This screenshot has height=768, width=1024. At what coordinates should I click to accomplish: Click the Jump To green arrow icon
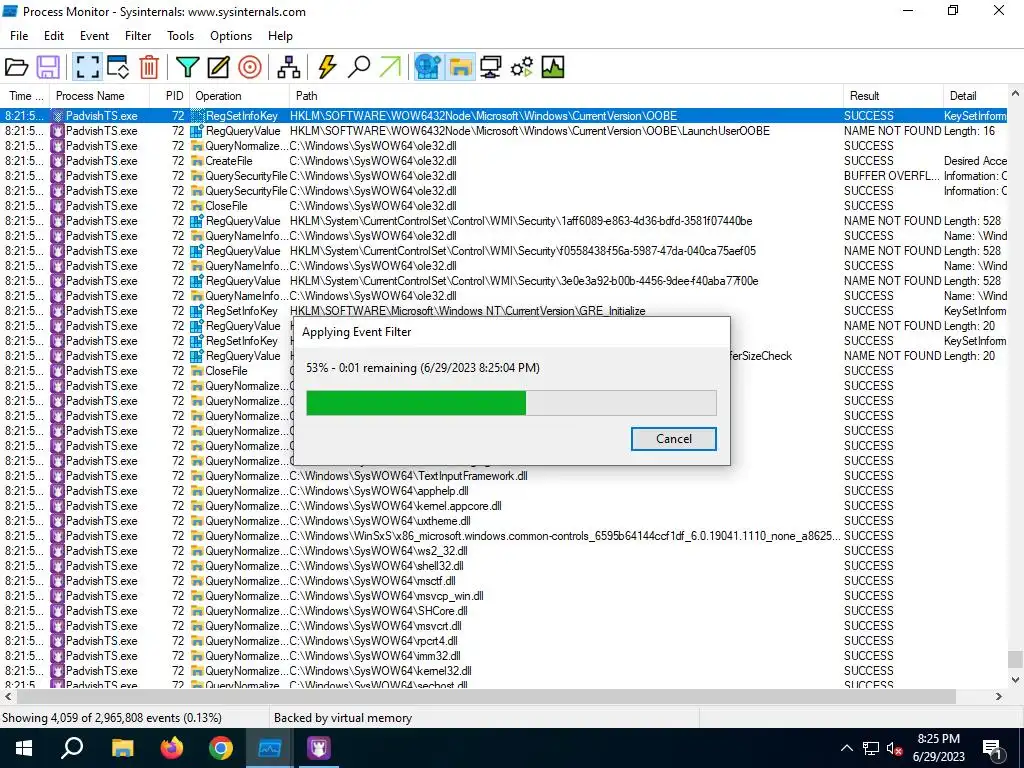(390, 67)
